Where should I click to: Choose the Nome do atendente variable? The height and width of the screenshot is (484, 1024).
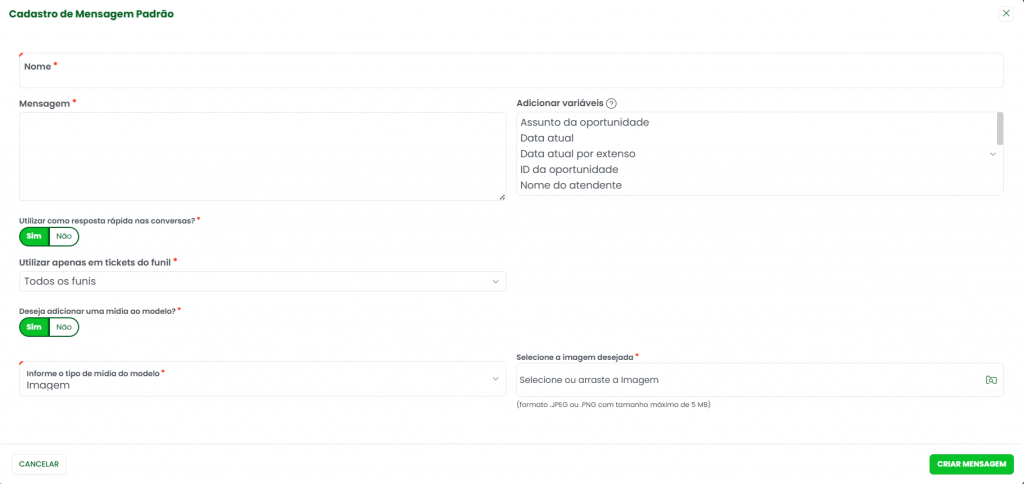point(571,186)
